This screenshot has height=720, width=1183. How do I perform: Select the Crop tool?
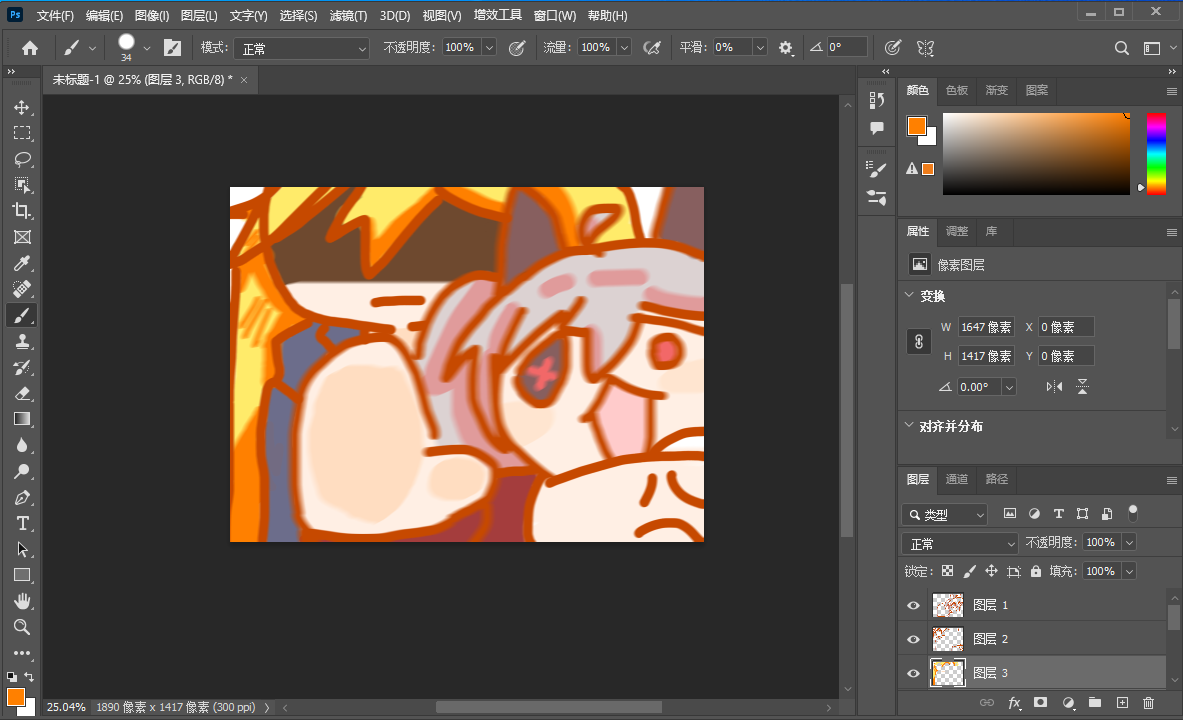tap(22, 211)
